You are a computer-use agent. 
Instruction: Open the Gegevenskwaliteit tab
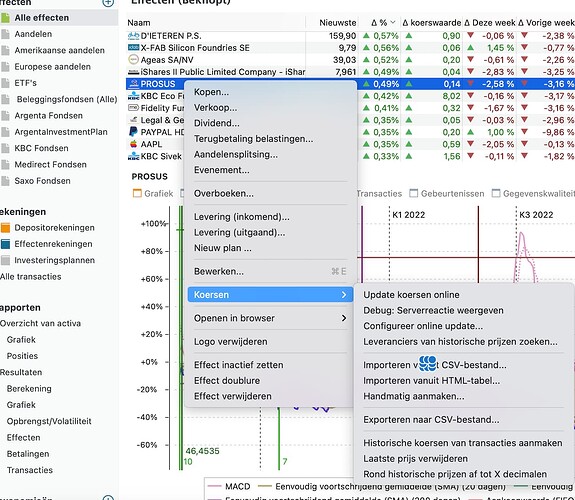click(x=533, y=193)
